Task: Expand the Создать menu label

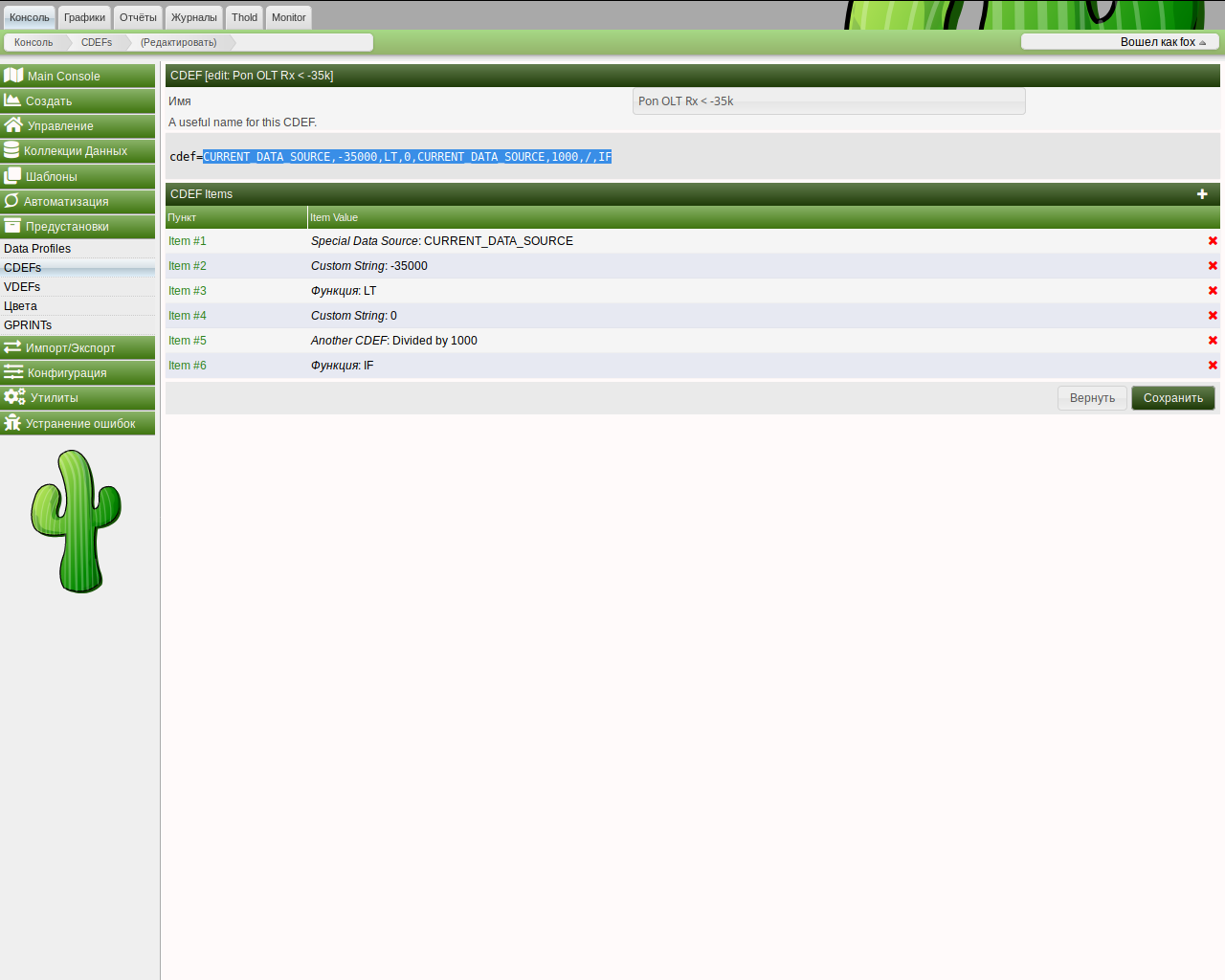Action: tap(49, 101)
